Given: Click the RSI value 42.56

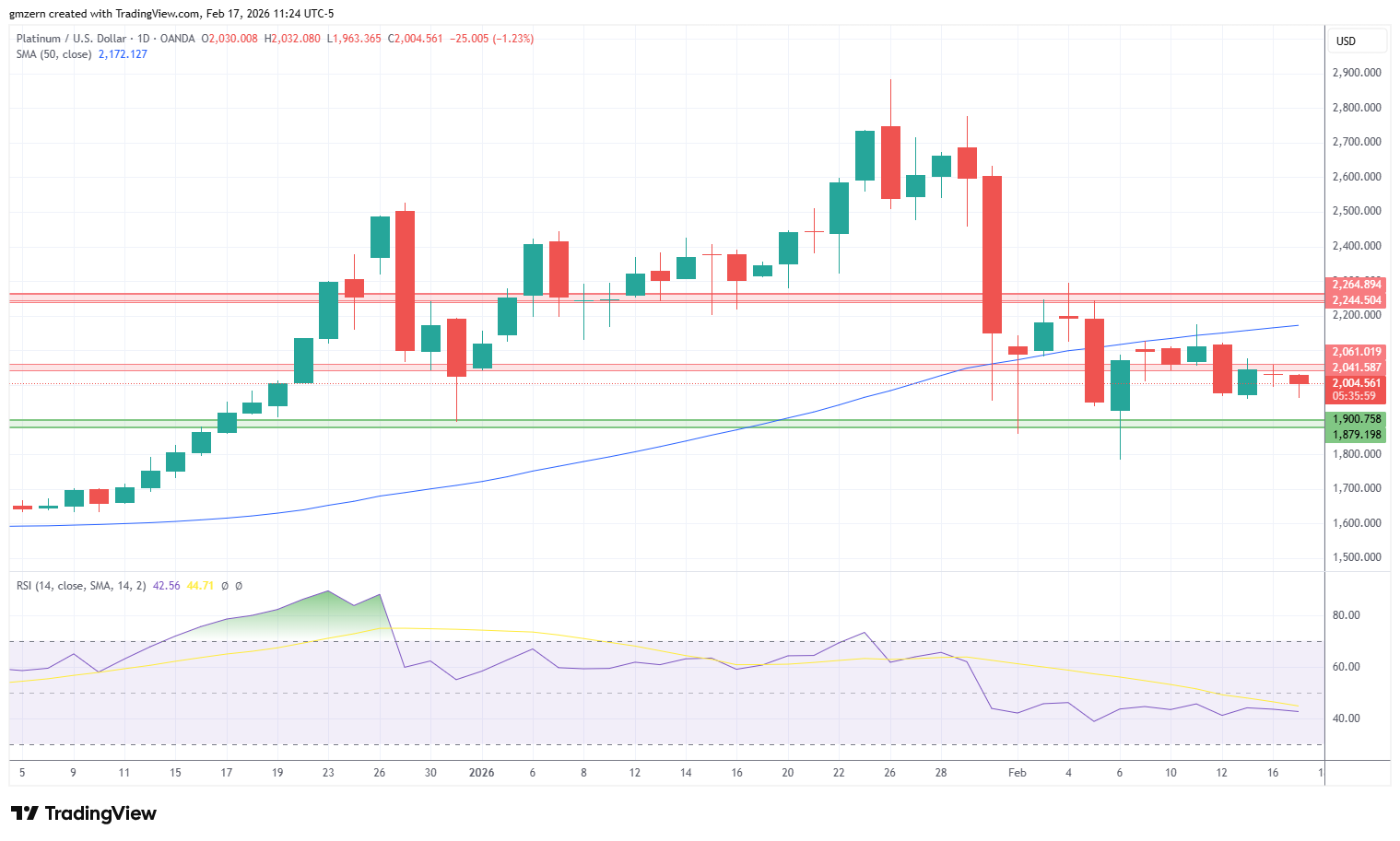Looking at the screenshot, I should point(166,586).
